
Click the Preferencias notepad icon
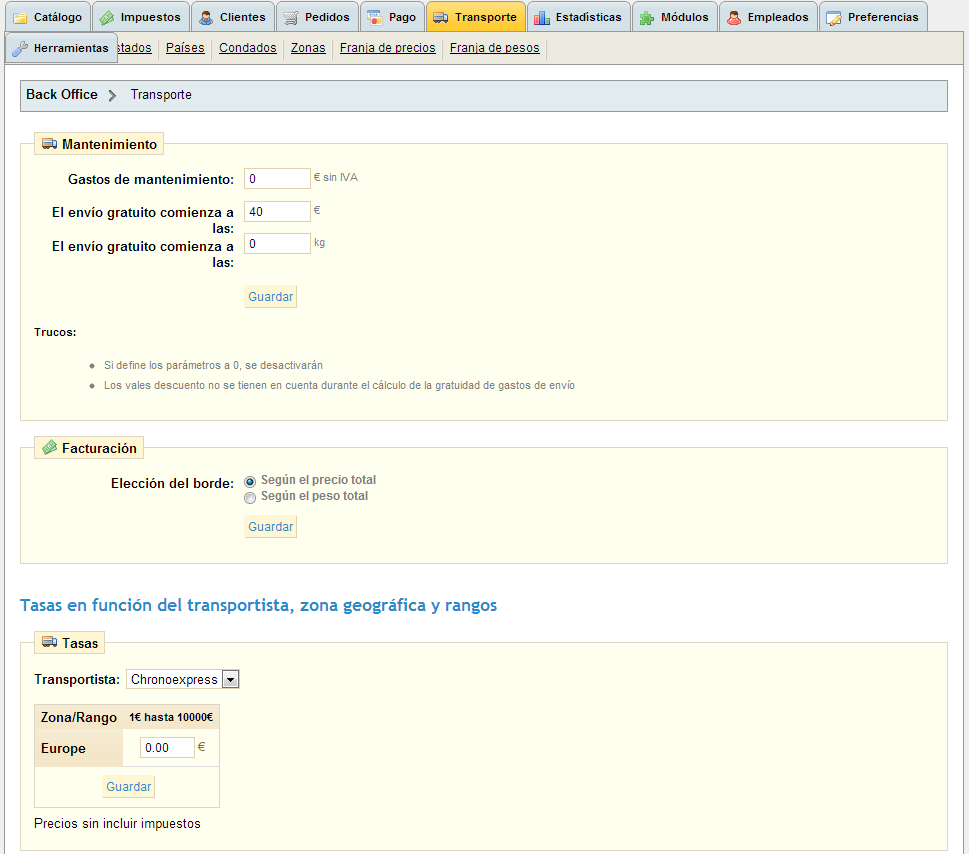point(834,18)
